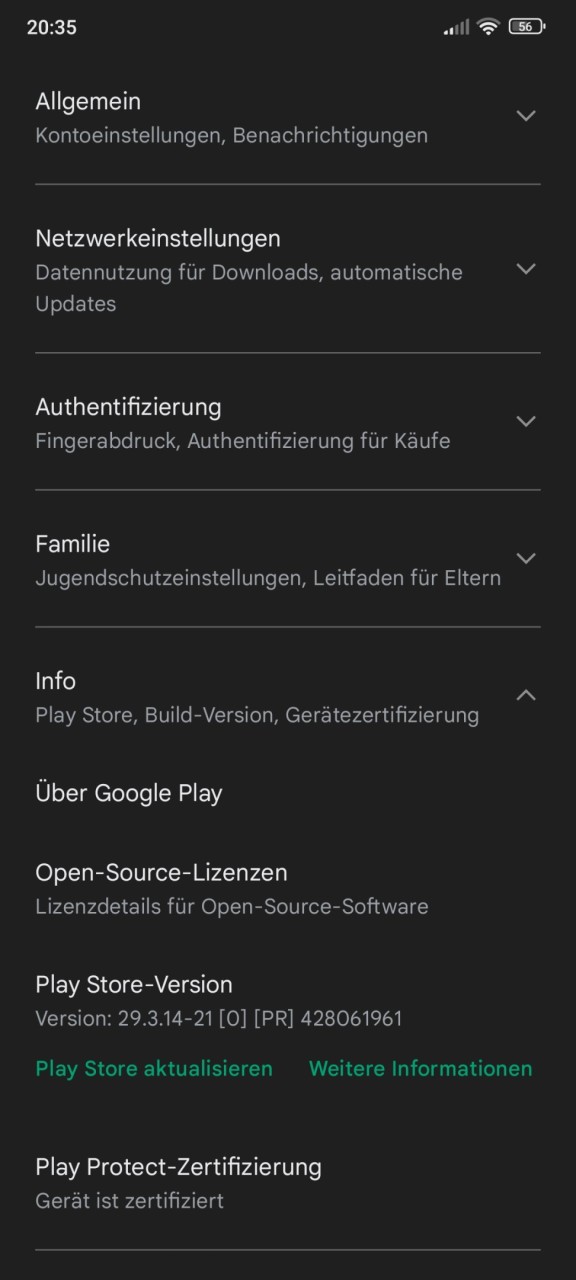Tap the signal strength icon
This screenshot has height=1280, width=576.
(456, 28)
